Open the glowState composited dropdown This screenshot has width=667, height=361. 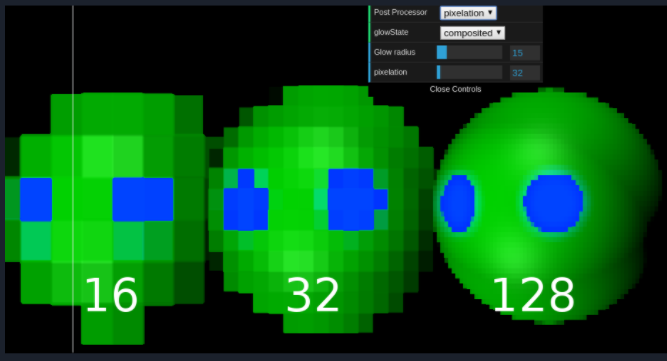(x=472, y=33)
